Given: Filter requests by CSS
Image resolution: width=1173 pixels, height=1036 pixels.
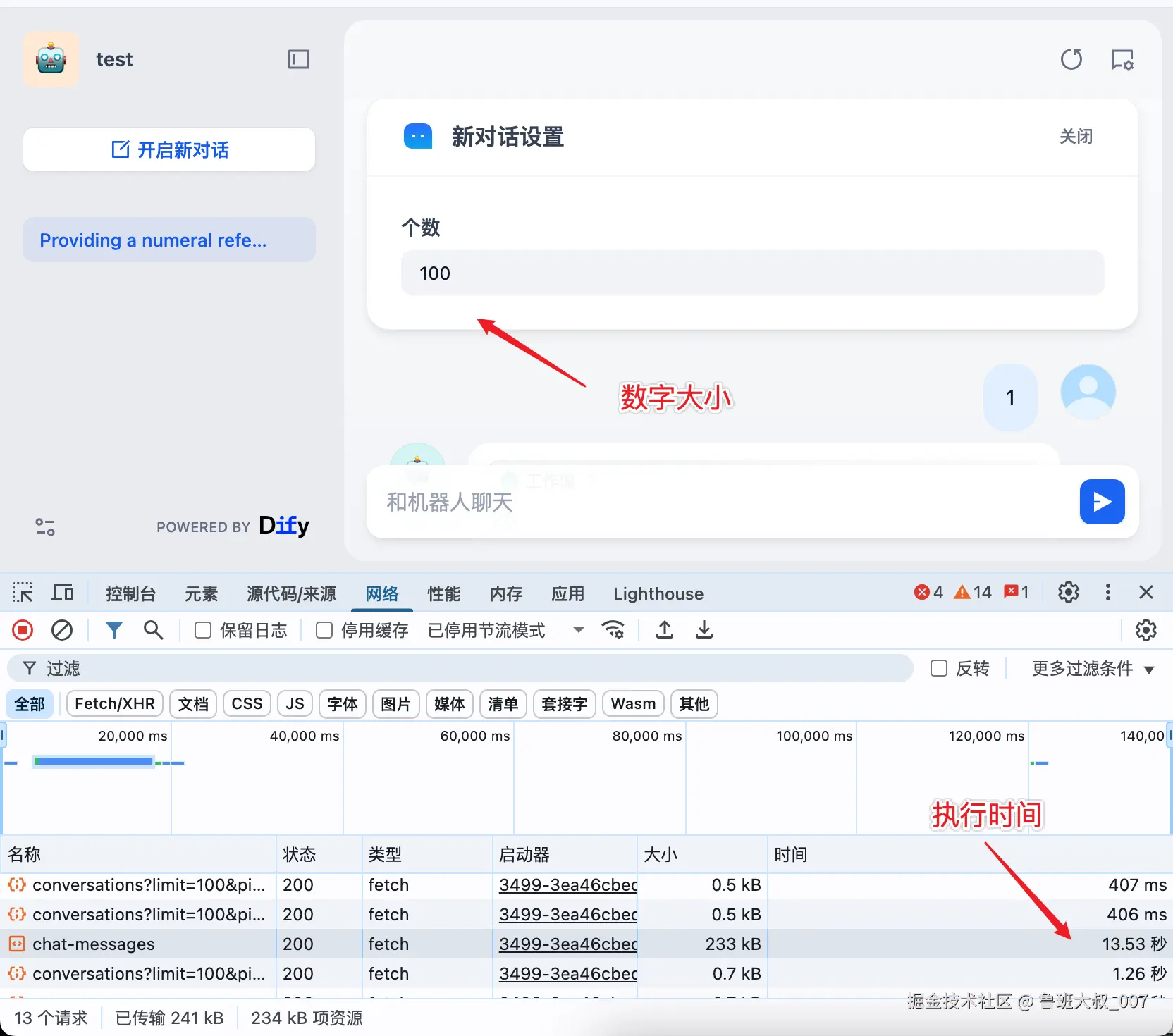Looking at the screenshot, I should [247, 704].
